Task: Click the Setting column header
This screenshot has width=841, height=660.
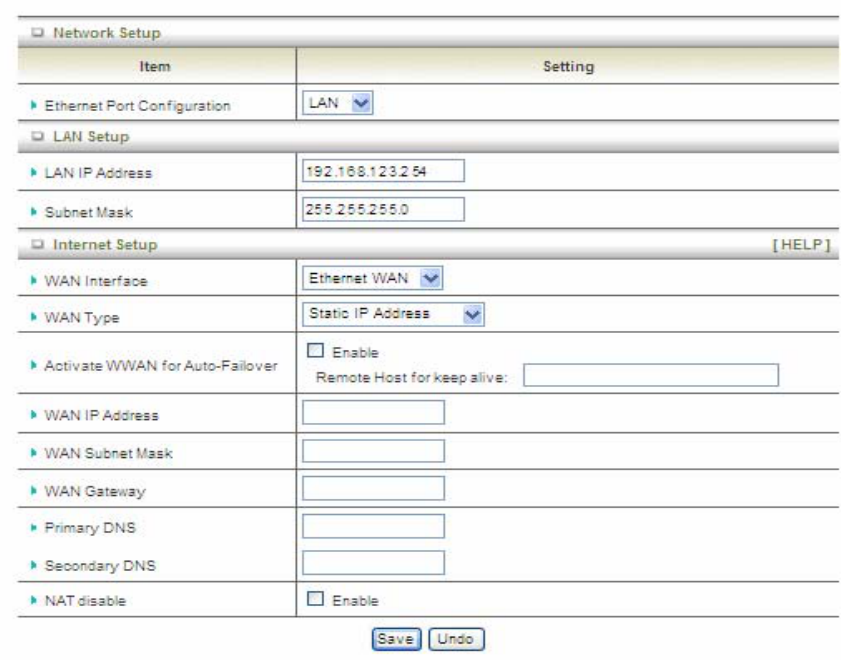Action: point(569,66)
